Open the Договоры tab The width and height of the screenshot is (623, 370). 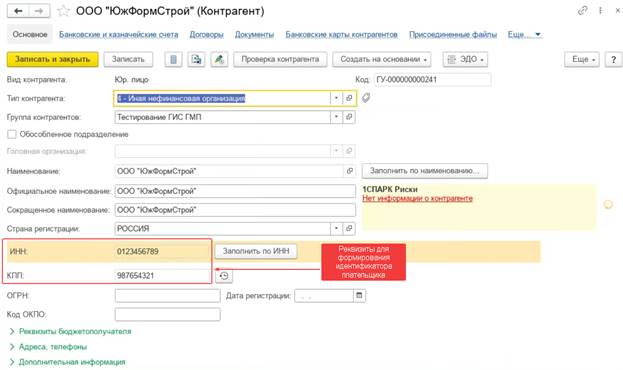pyautogui.click(x=207, y=35)
